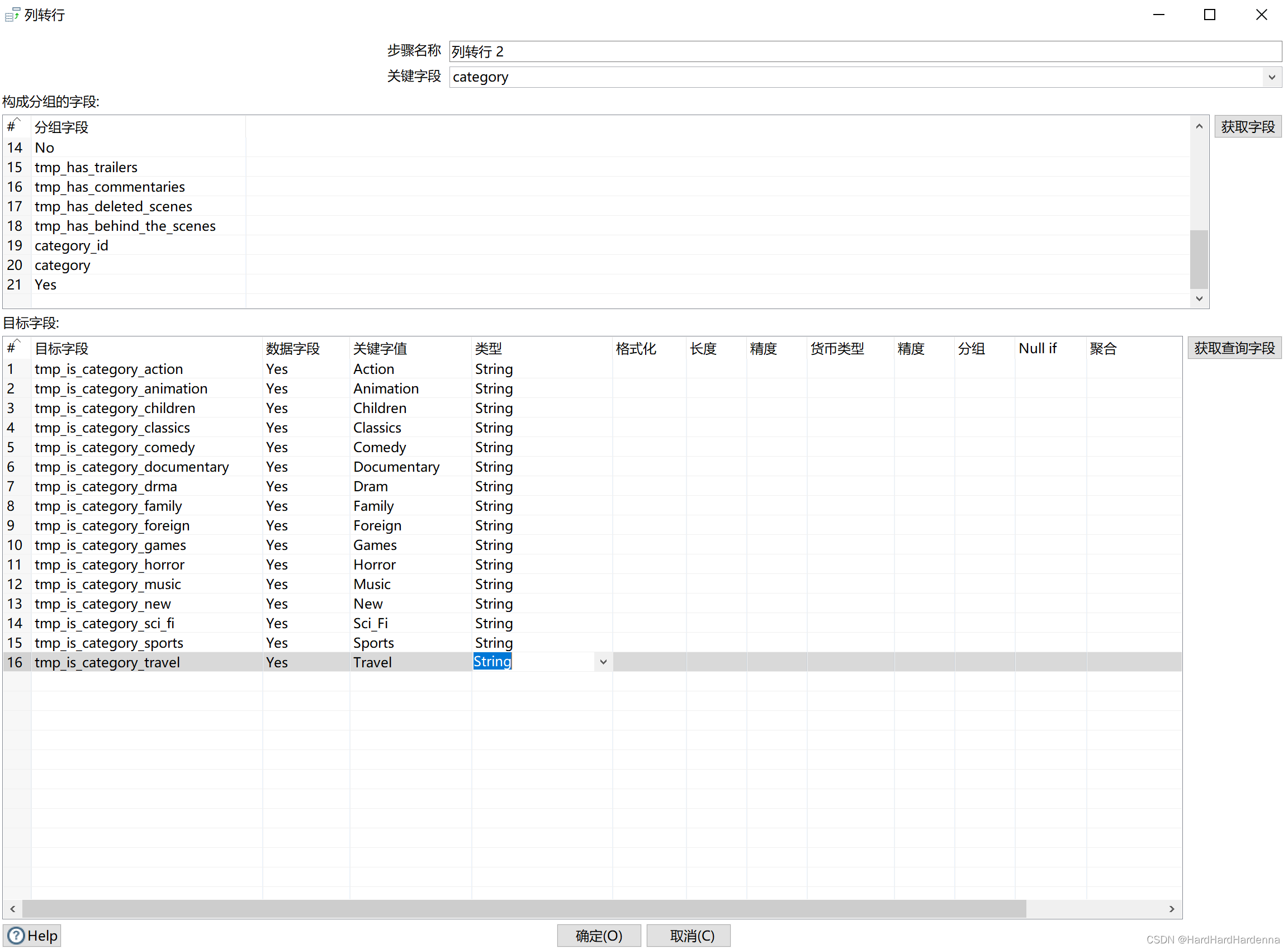Open the 关键字段 category dropdown arrow
The width and height of the screenshot is (1288, 949).
pyautogui.click(x=1271, y=77)
